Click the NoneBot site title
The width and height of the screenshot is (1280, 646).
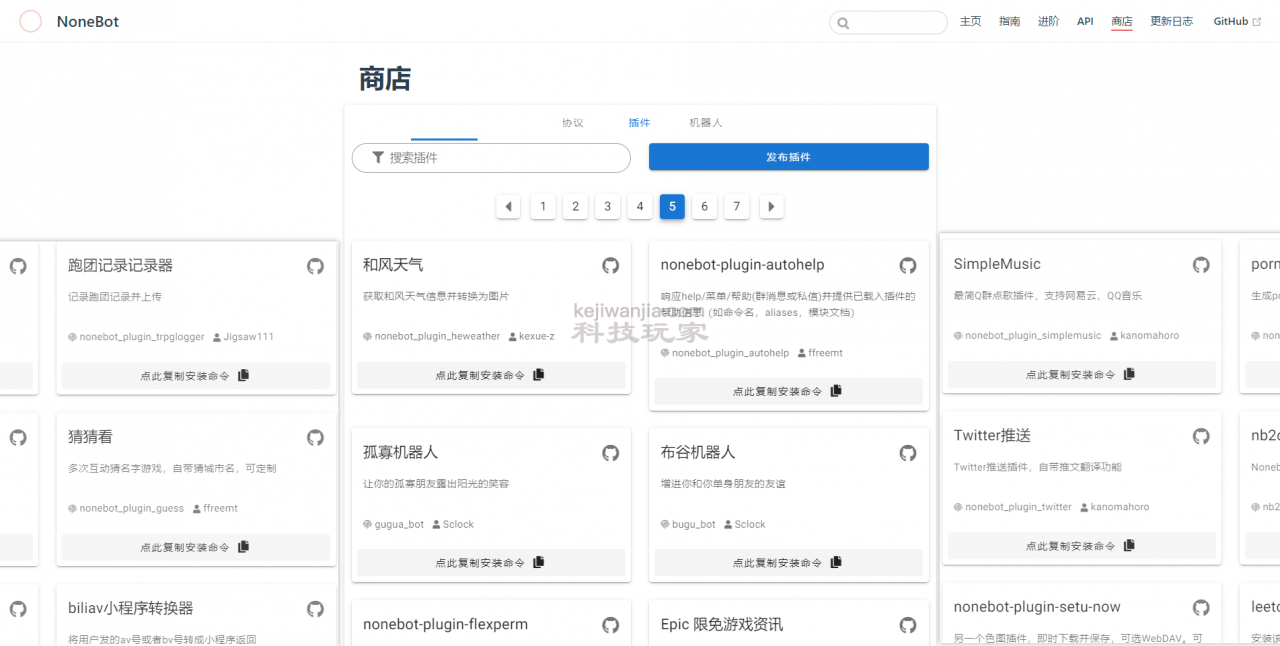click(x=88, y=22)
